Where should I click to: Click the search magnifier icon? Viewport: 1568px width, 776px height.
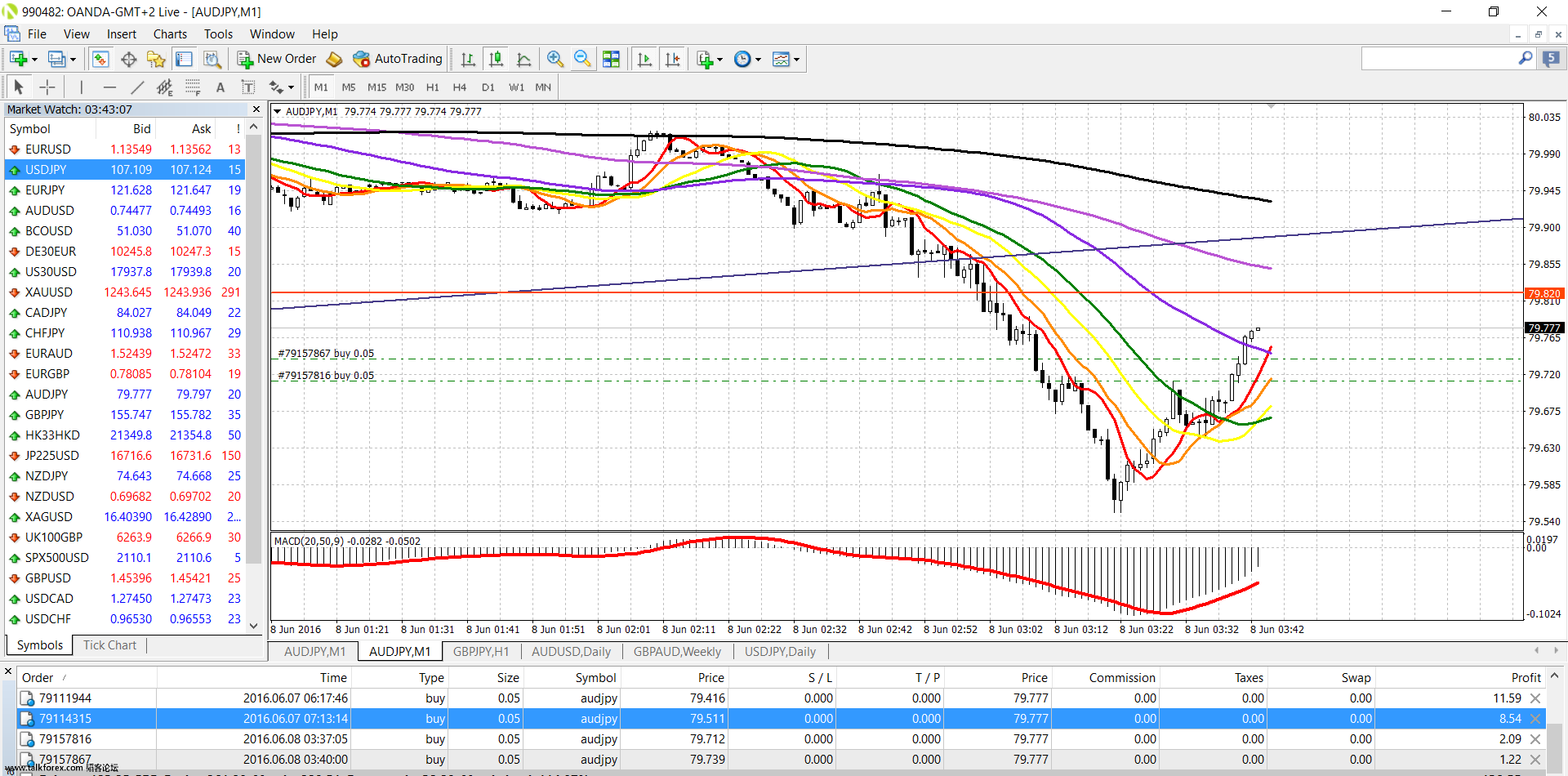1525,58
